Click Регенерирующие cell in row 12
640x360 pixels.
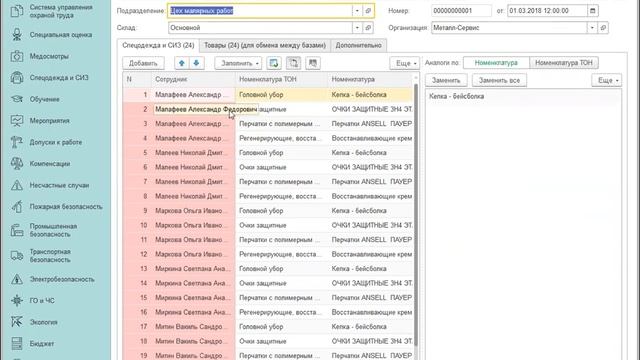click(281, 254)
